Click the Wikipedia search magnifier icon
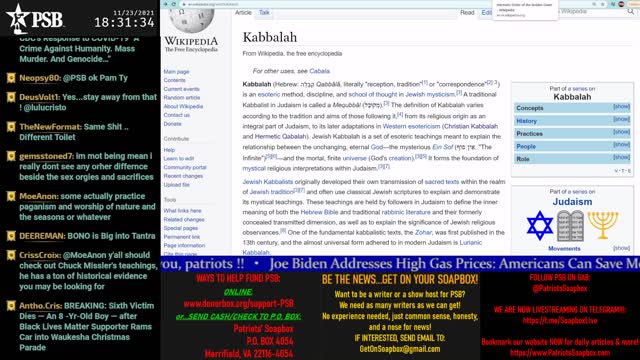Screen dimensions: 640x360 [631, 12]
